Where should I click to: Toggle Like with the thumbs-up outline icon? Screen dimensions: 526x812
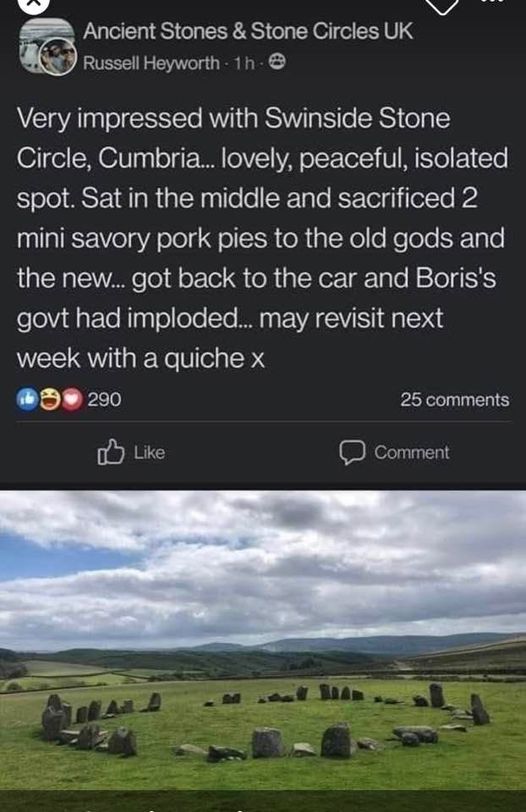[111, 452]
